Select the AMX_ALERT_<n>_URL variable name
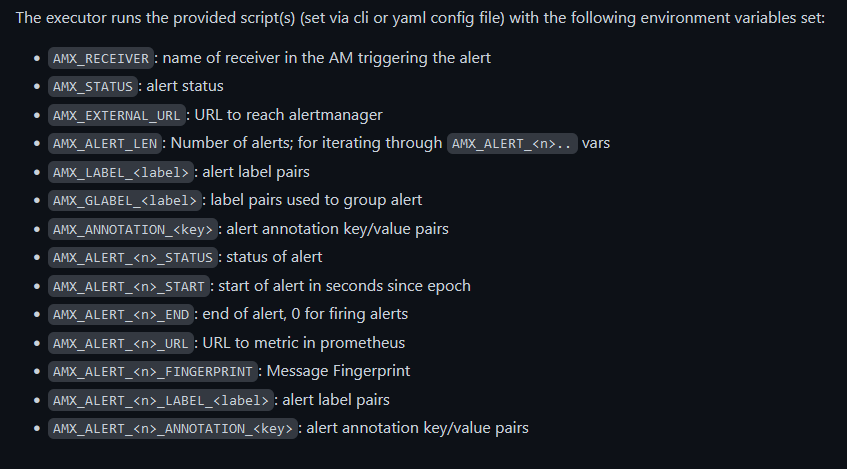Image resolution: width=847 pixels, height=469 pixels. click(119, 343)
